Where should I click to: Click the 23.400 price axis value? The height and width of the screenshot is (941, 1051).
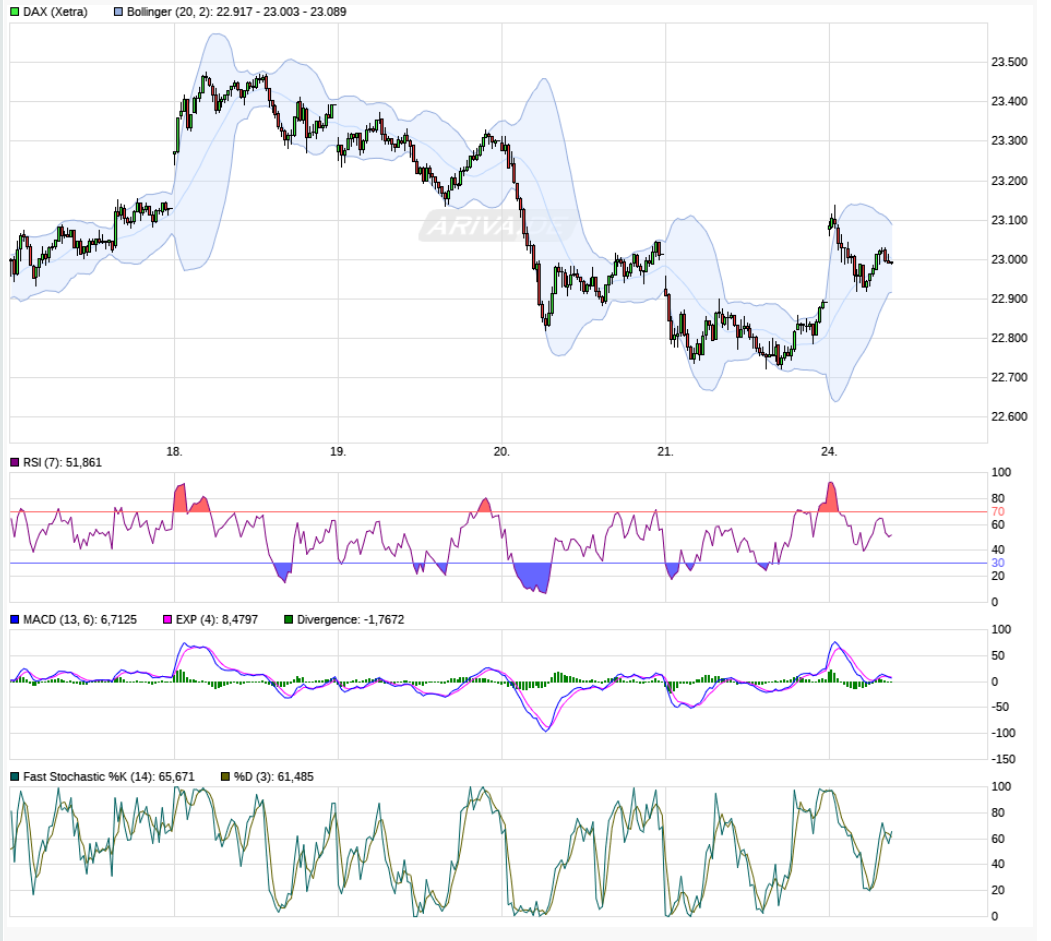[x=1009, y=101]
